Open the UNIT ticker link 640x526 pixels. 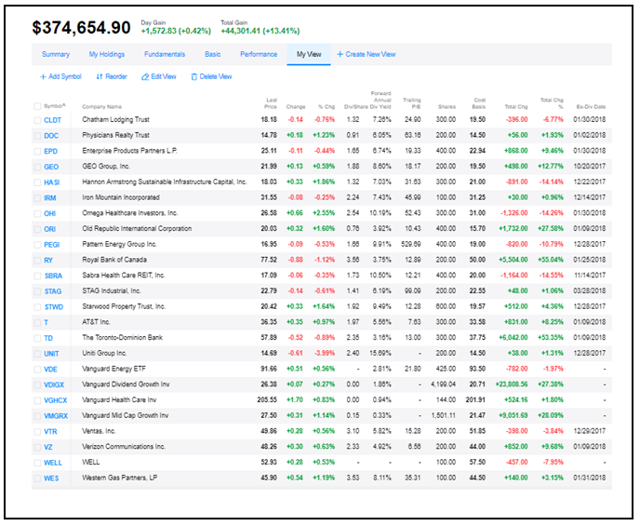tap(51, 354)
